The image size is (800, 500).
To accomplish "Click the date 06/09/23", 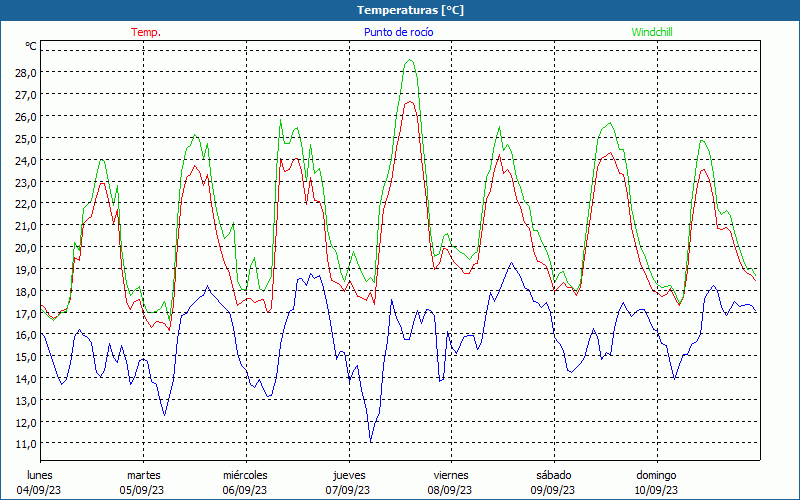I will [x=245, y=490].
